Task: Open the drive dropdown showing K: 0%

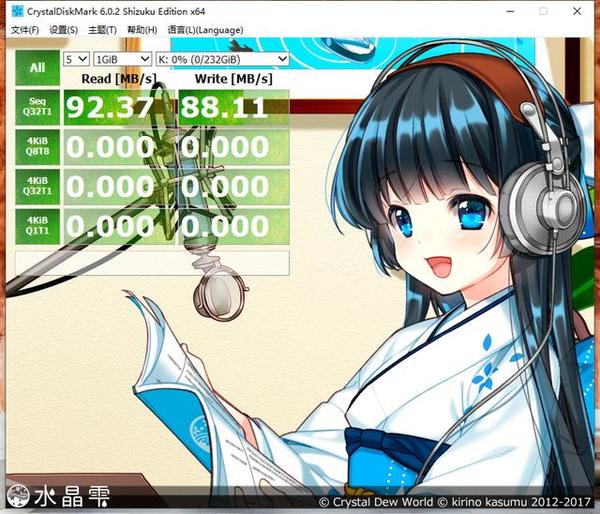Action: [222, 59]
